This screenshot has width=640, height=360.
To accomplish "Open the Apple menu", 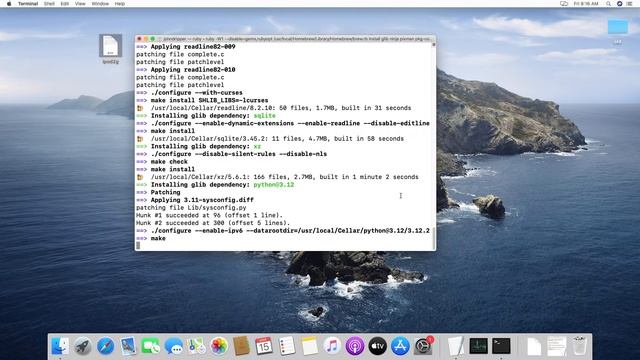I will coord(9,4).
